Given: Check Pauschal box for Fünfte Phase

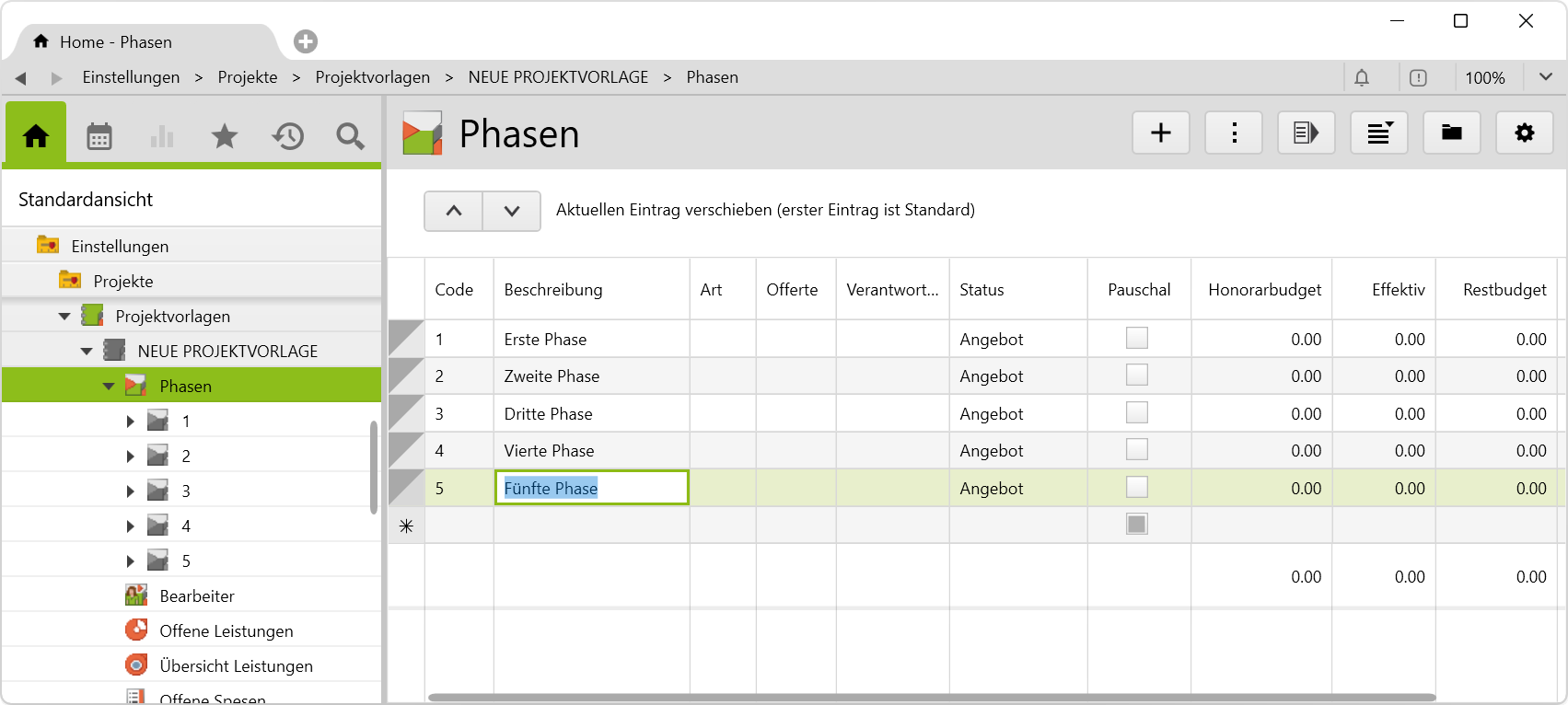Looking at the screenshot, I should pyautogui.click(x=1137, y=488).
